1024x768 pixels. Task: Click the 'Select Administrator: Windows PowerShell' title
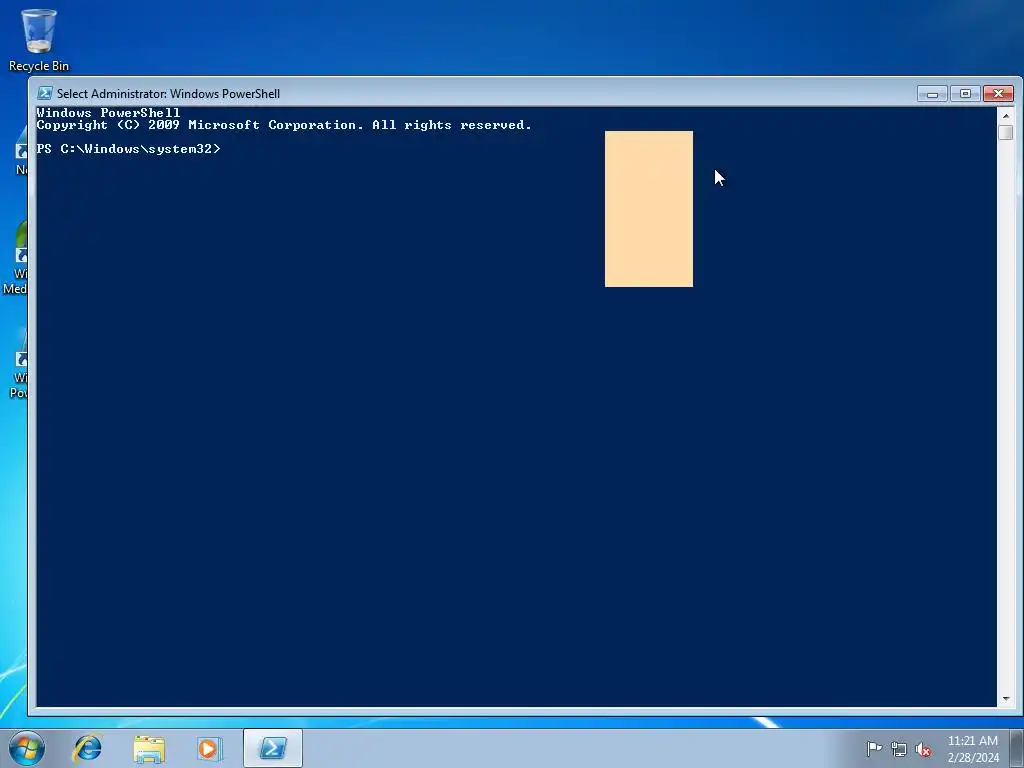tap(168, 93)
